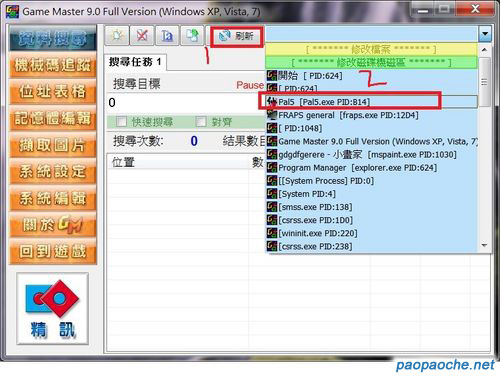Toggle the 對穿 checkbox
The width and height of the screenshot is (500, 376).
201,122
